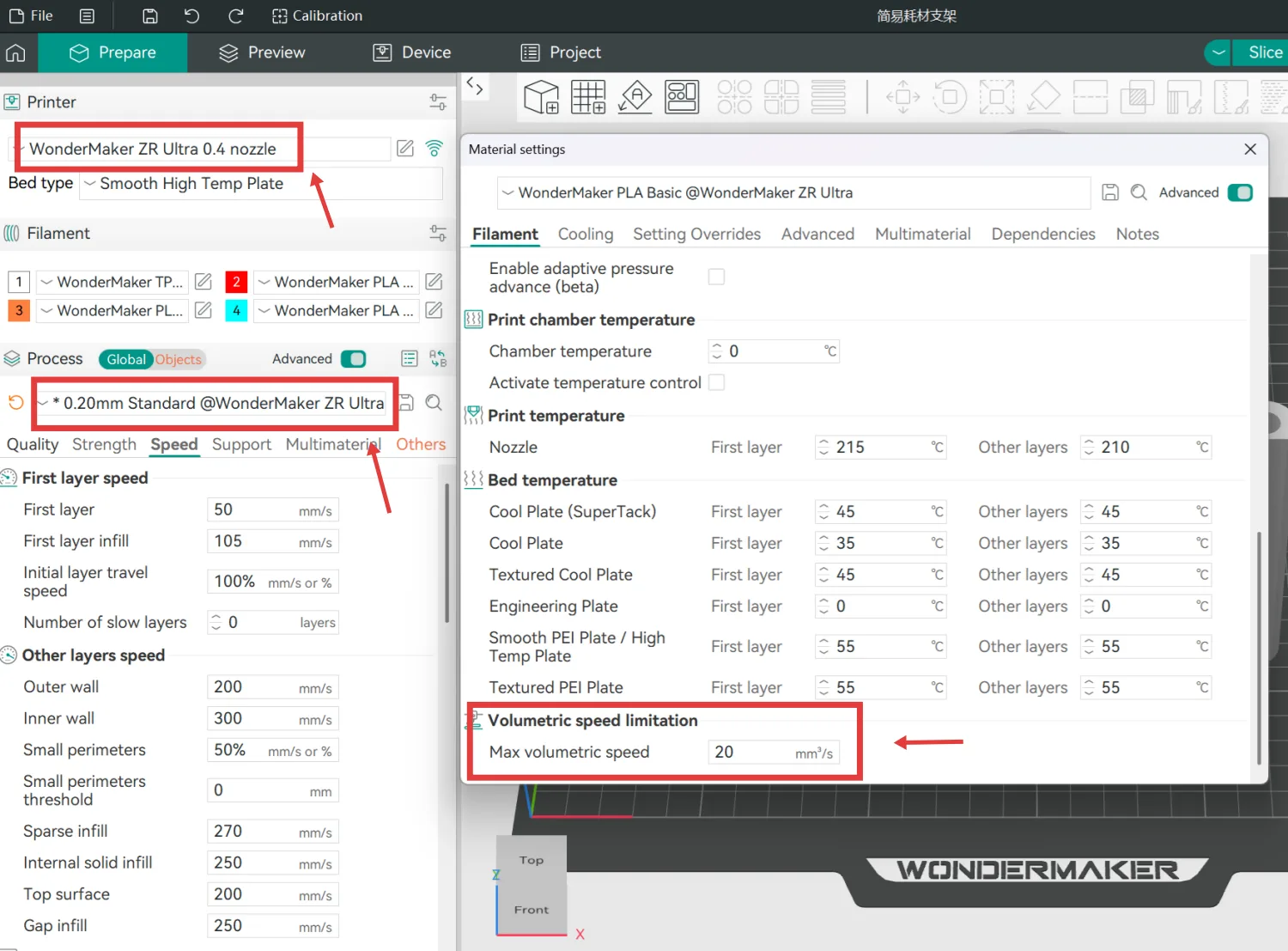The height and width of the screenshot is (951, 1288).
Task: Adjust the Number of slow layers stepper
Action: tap(216, 623)
